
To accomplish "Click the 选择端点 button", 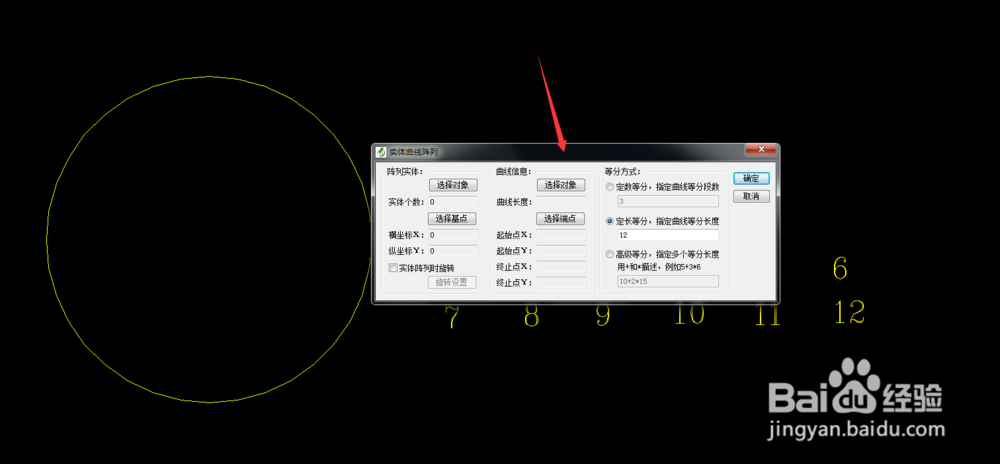I will (x=561, y=219).
